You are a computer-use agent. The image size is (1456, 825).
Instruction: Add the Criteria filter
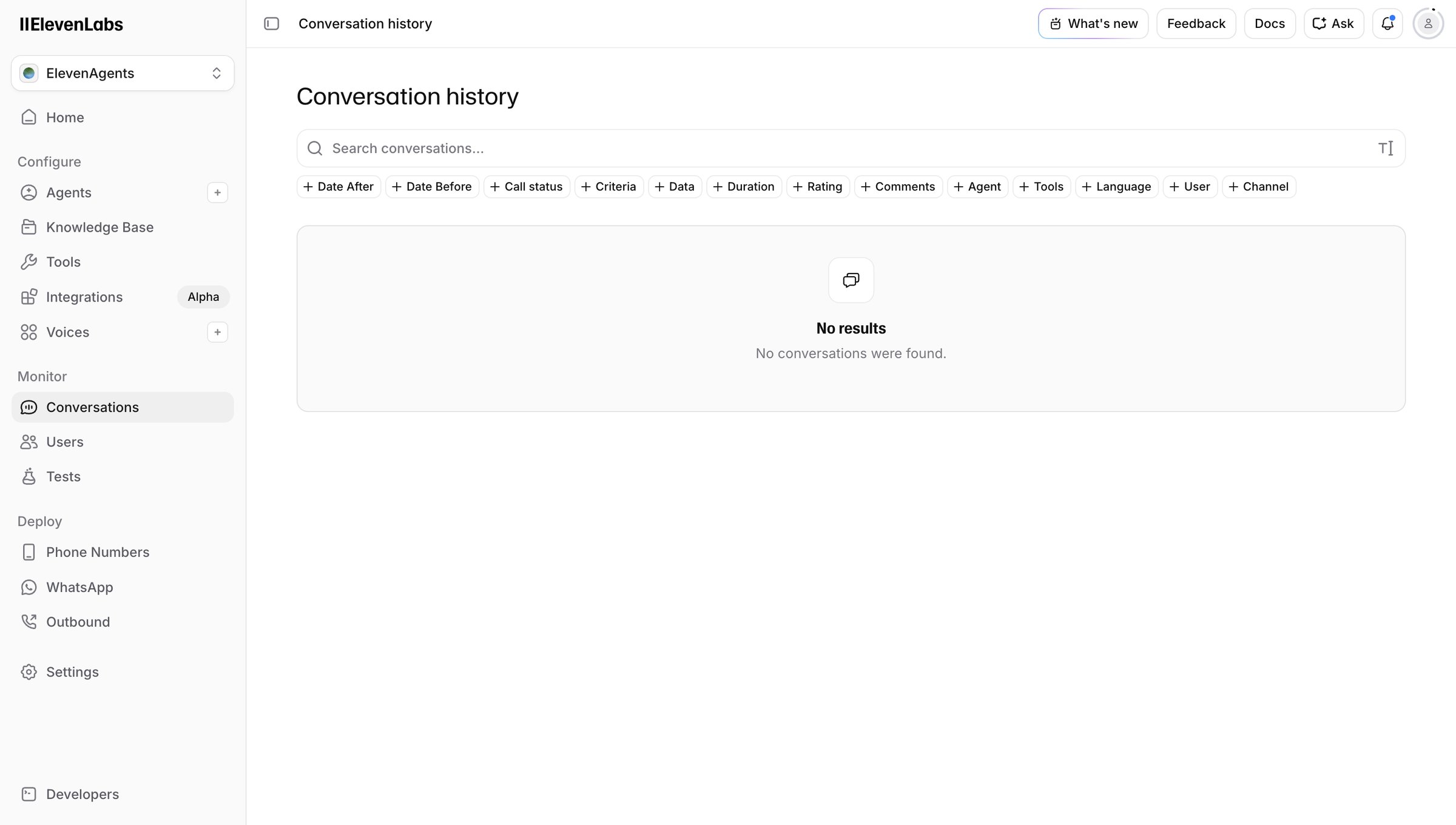[x=609, y=187]
